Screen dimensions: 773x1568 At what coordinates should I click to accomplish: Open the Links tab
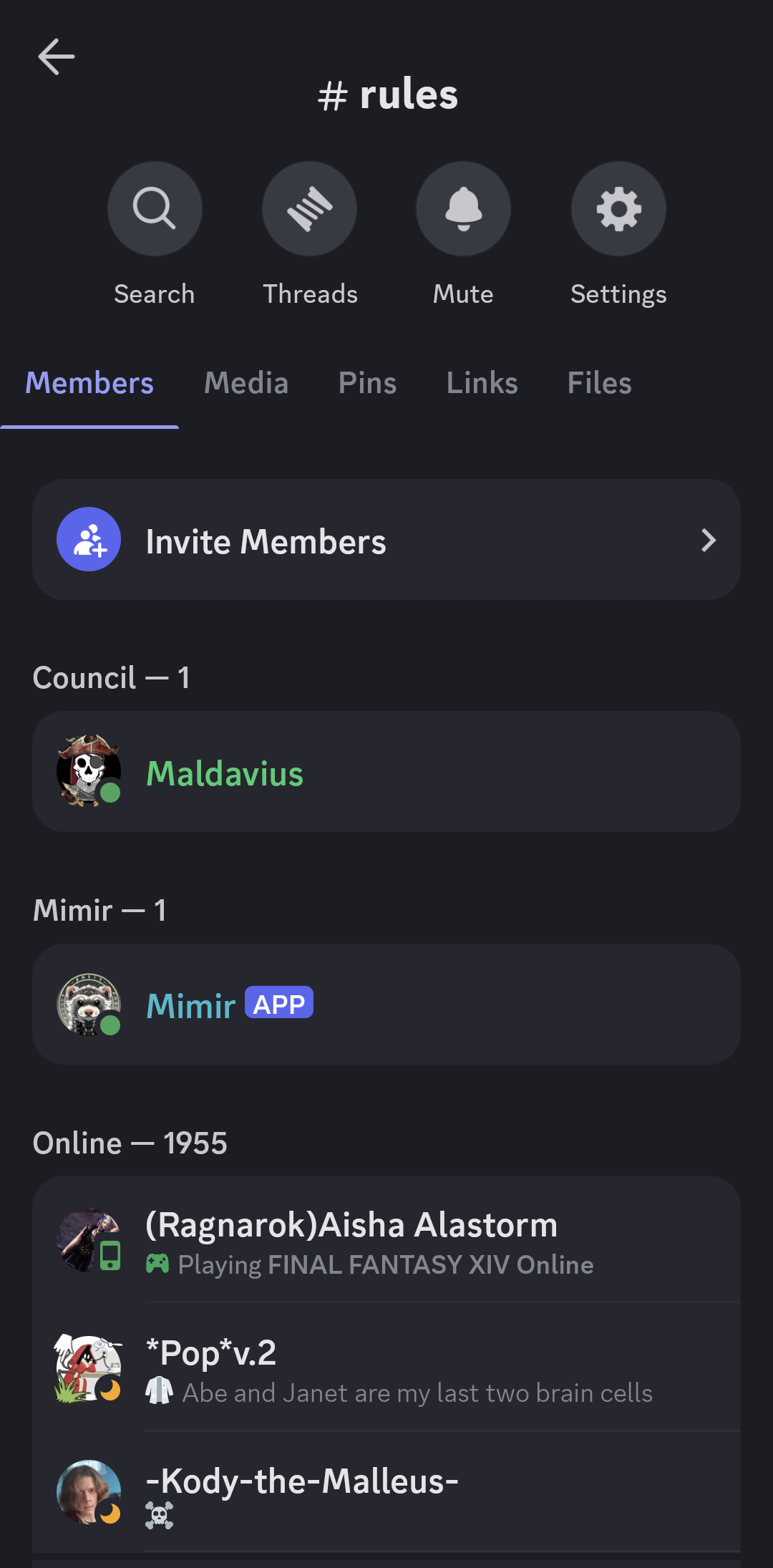(482, 383)
